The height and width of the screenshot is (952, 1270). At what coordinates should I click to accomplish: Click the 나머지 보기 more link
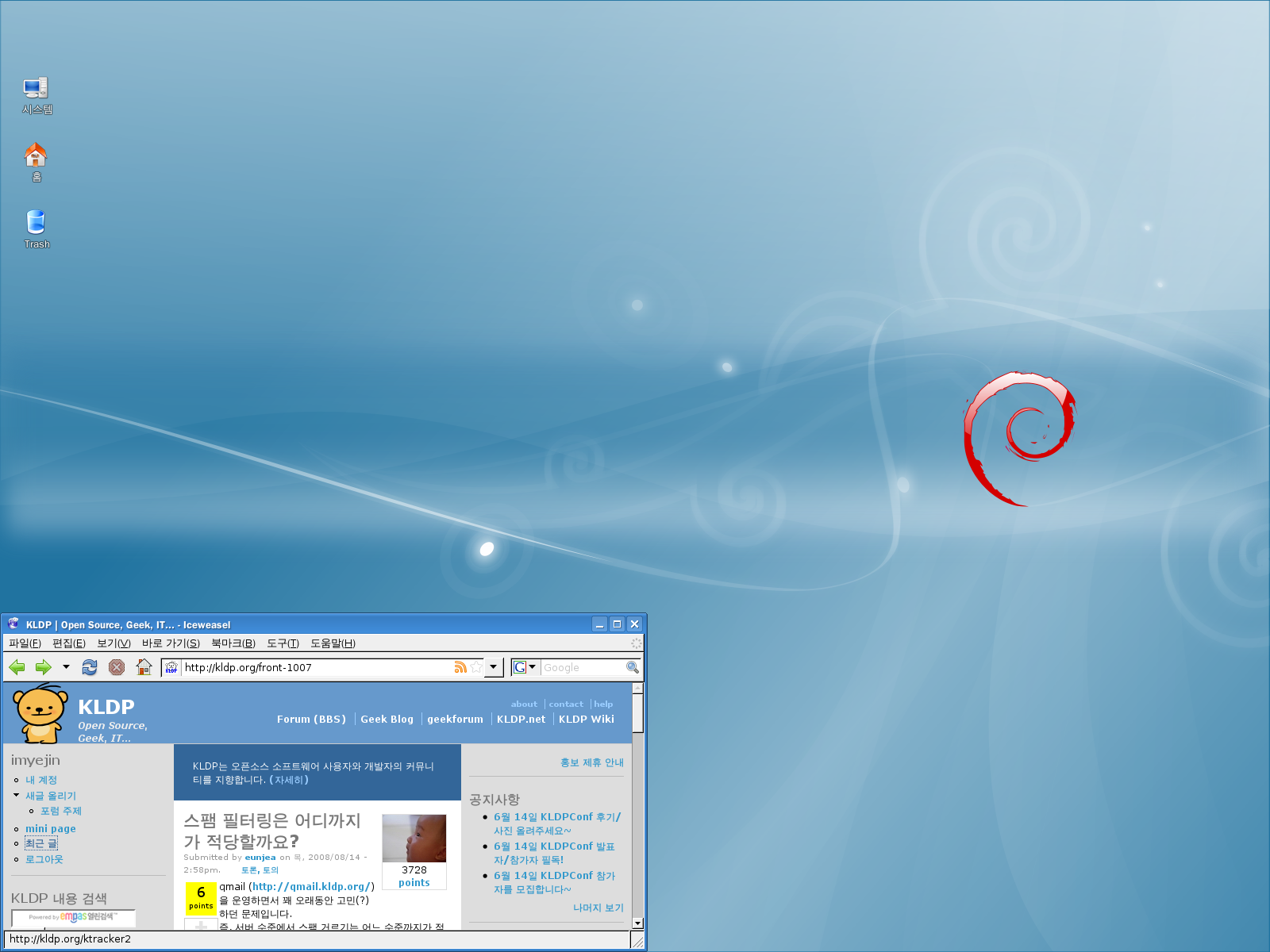pyautogui.click(x=598, y=908)
